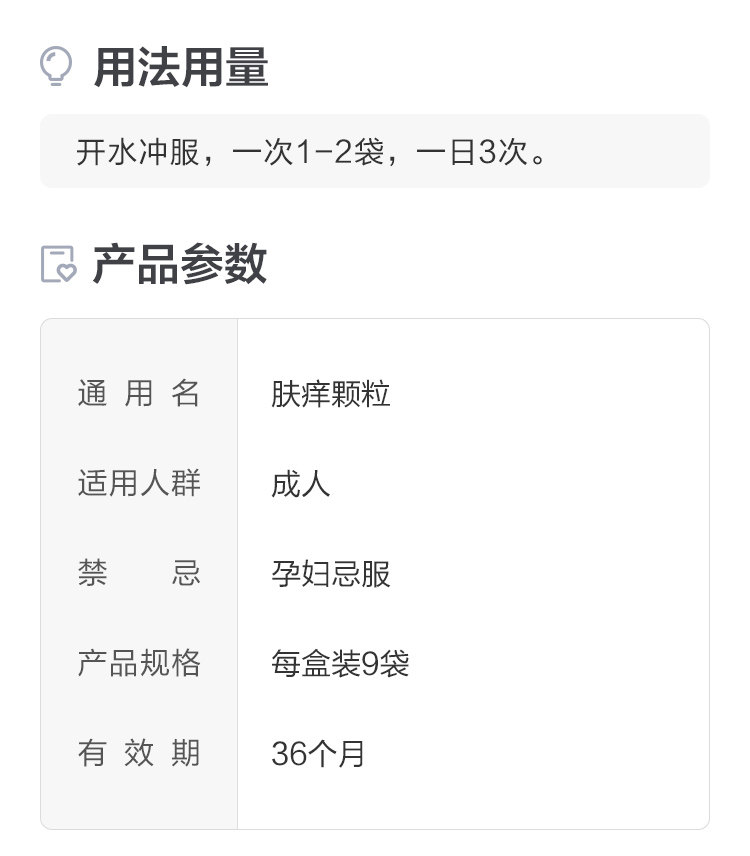Click the 期 character in the label column
Image resolution: width=750 pixels, height=856 pixels.
pos(186,754)
